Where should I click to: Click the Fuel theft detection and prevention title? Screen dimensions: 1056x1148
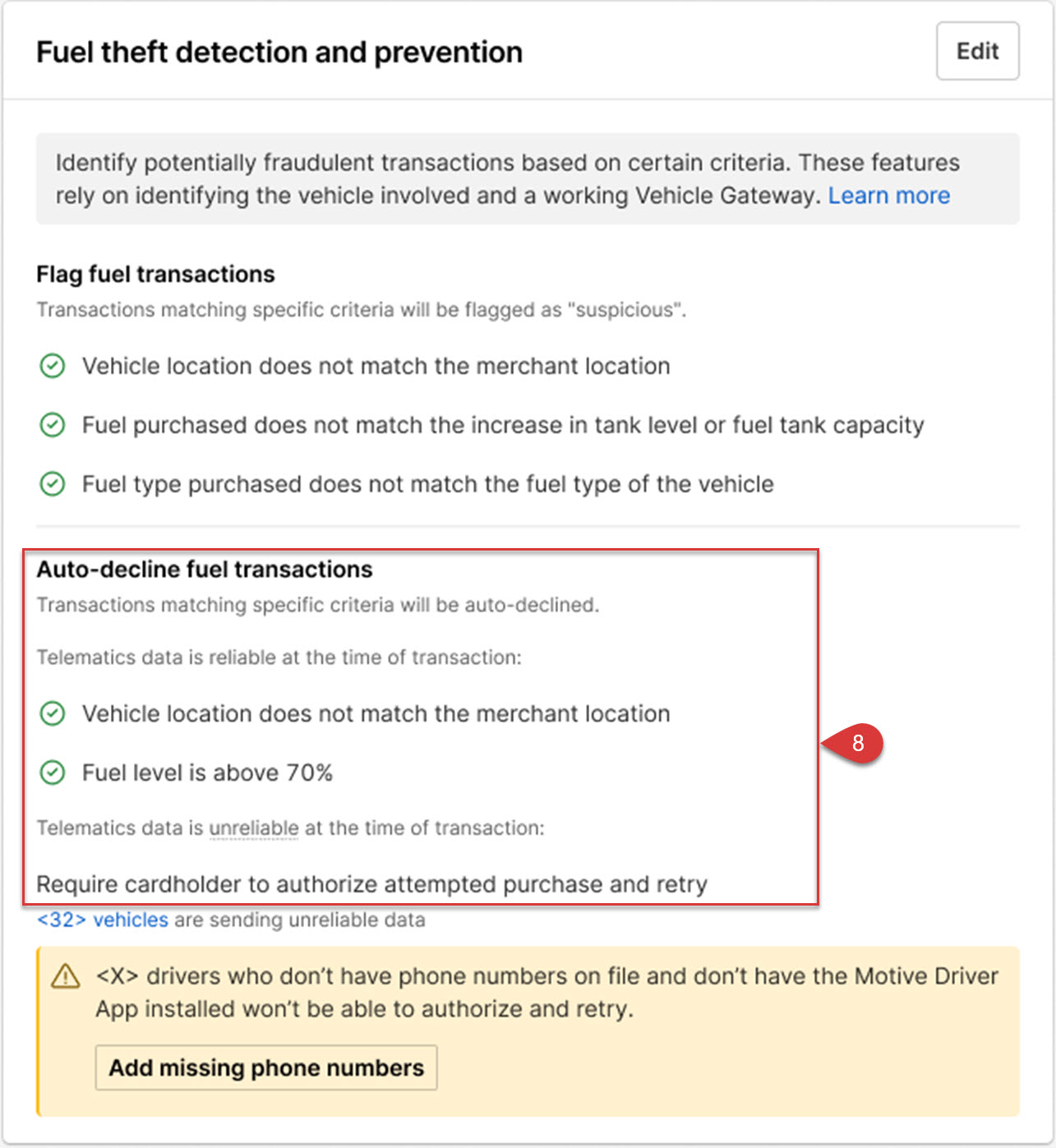pos(279,52)
